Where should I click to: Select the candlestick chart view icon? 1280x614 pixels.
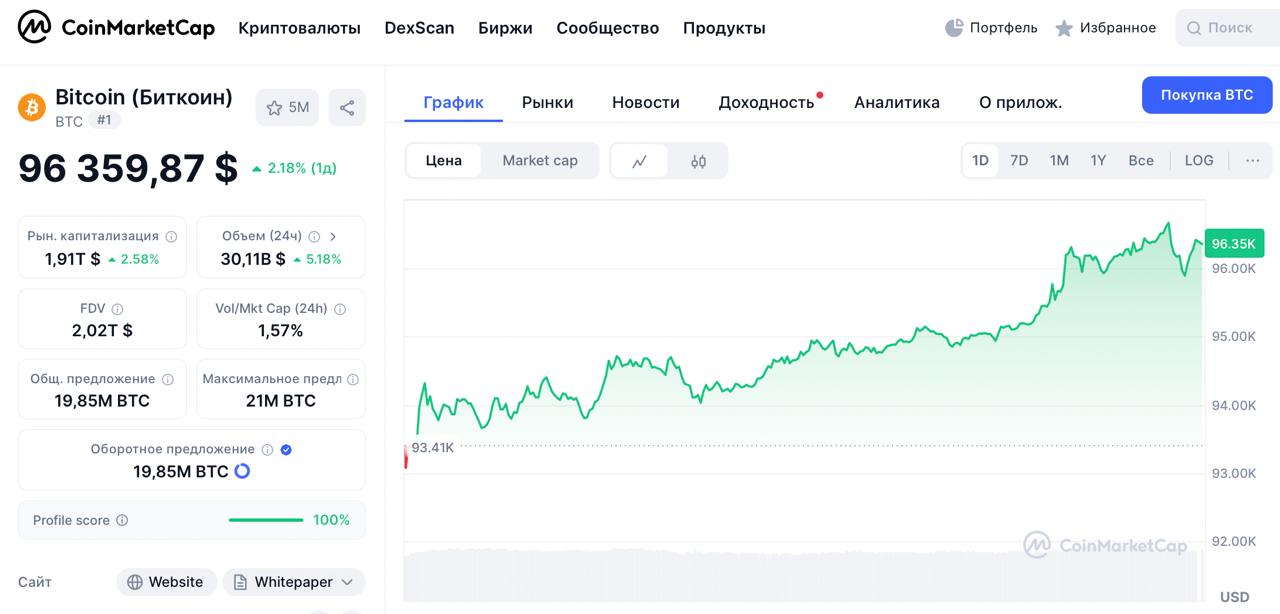click(698, 161)
